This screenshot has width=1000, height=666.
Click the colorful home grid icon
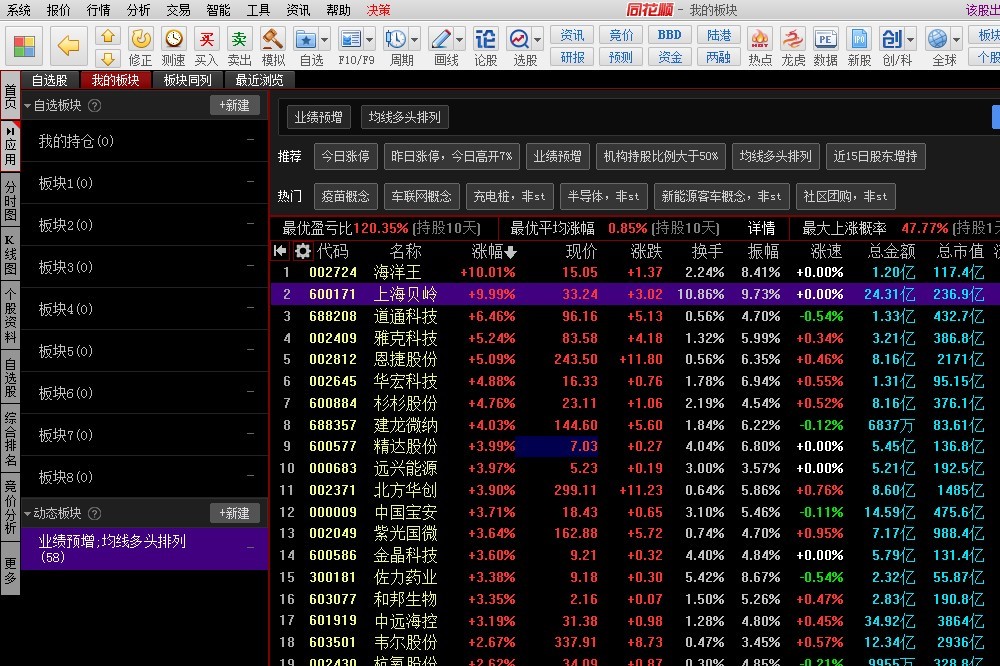[25, 46]
